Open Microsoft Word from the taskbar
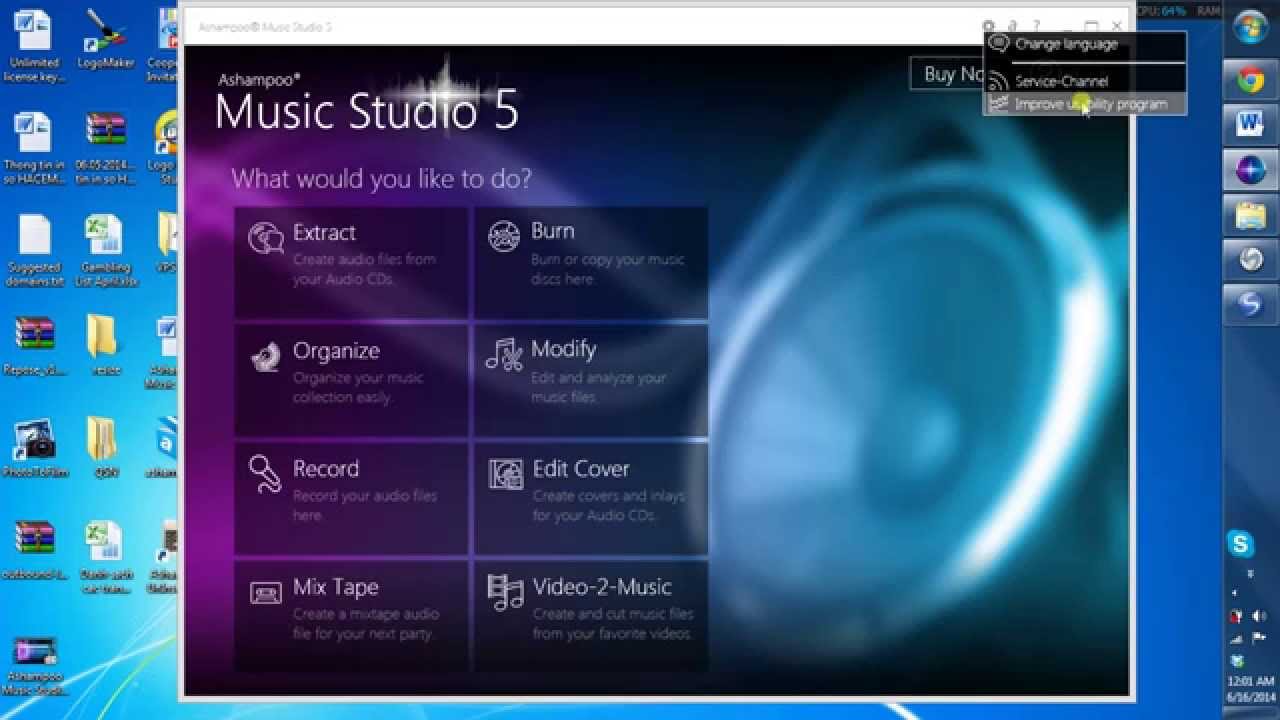Viewport: 1280px width, 720px height. tap(1250, 124)
